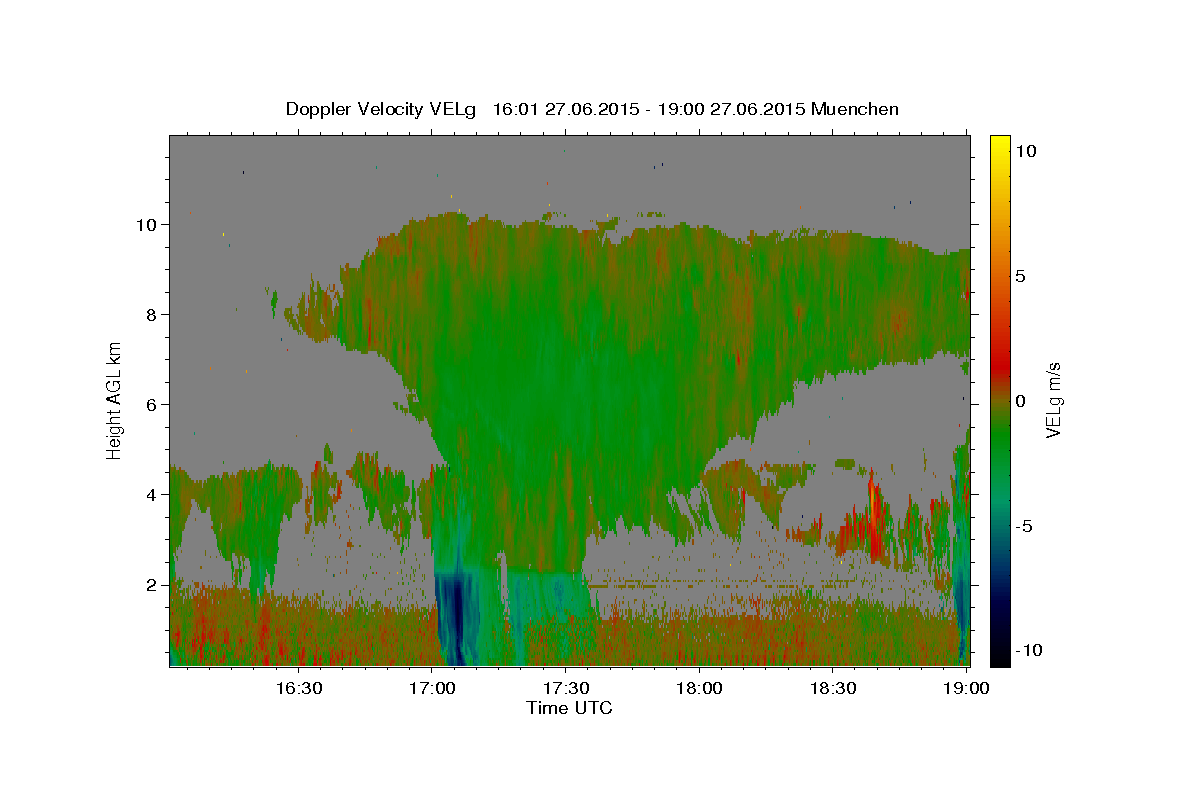
Task: Click the height tick label 10
Action: pos(148,224)
